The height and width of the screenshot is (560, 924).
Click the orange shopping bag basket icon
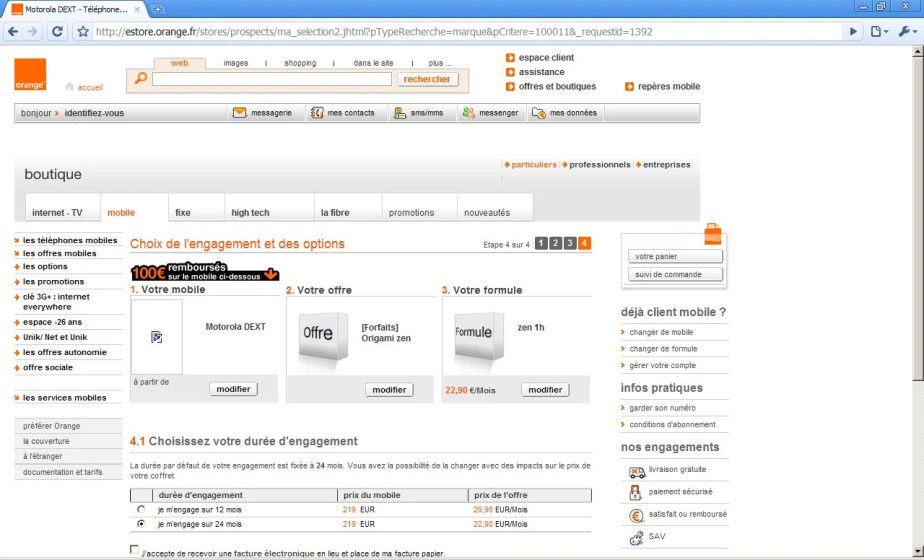[712, 234]
